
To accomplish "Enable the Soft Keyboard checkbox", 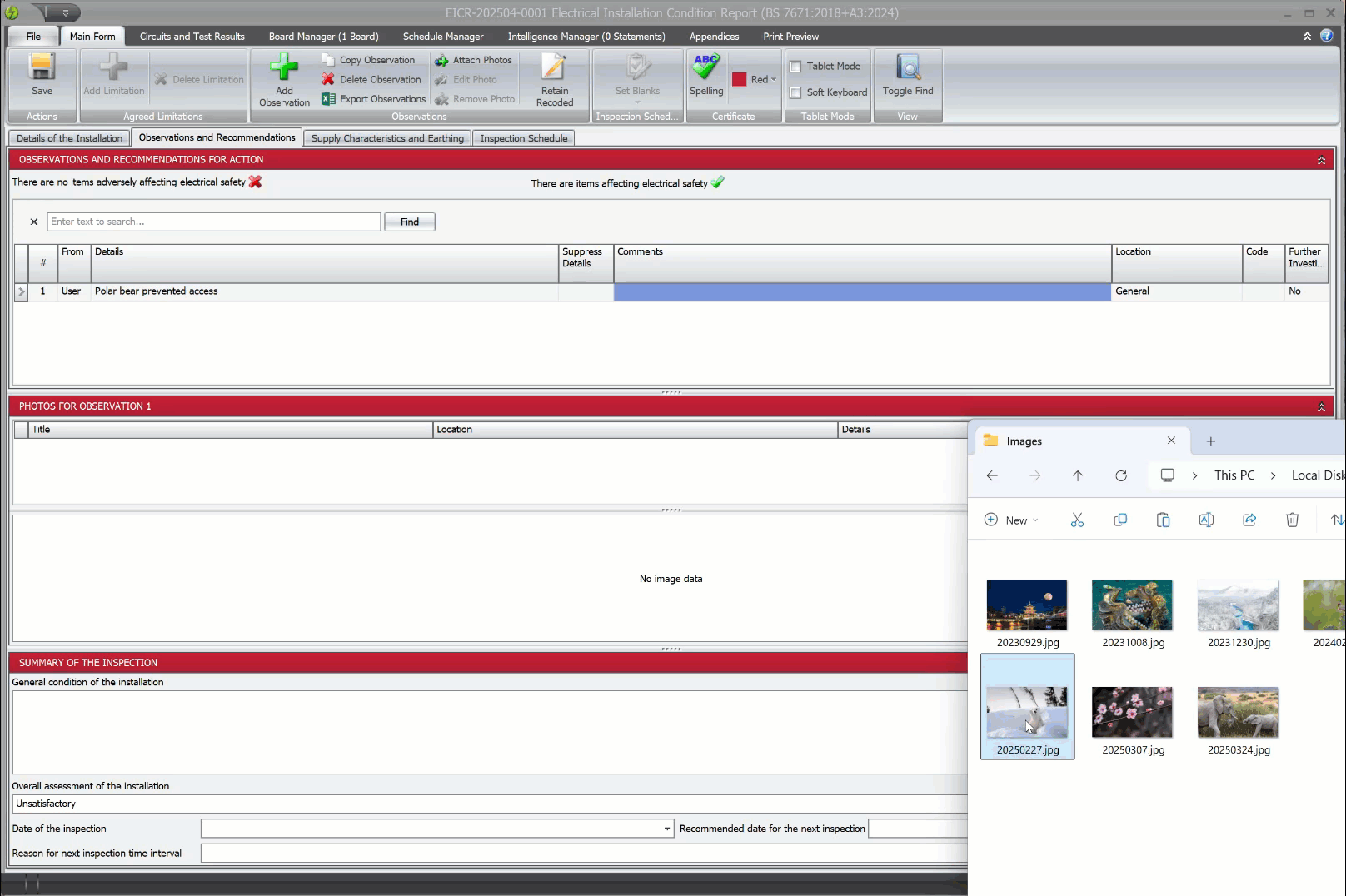I will pos(795,92).
